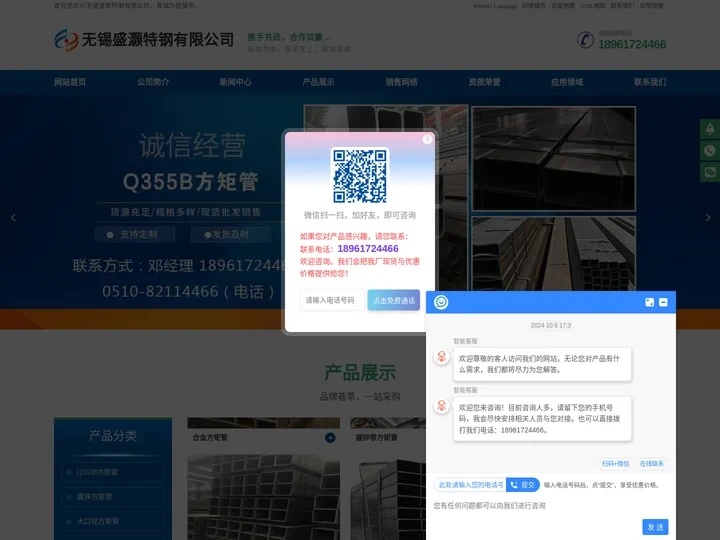Viewport: 720px width, 540px height.
Task: Click the 支持定制 banner badge
Action: [x=135, y=235]
